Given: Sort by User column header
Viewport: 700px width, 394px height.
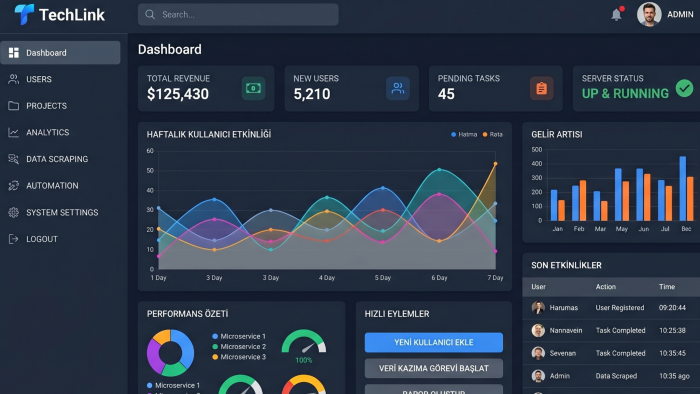Looking at the screenshot, I should [x=538, y=287].
